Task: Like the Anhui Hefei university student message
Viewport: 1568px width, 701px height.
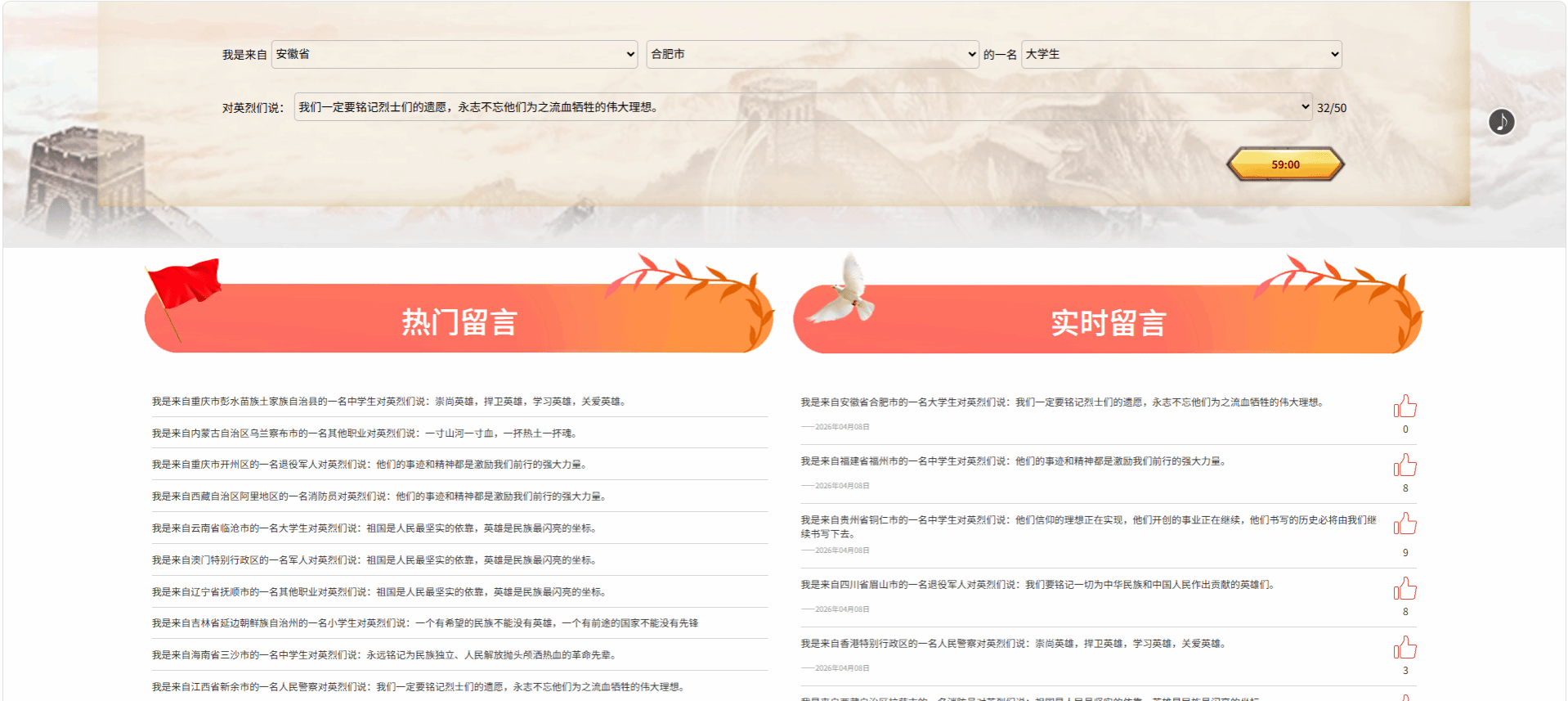Action: (x=1404, y=406)
